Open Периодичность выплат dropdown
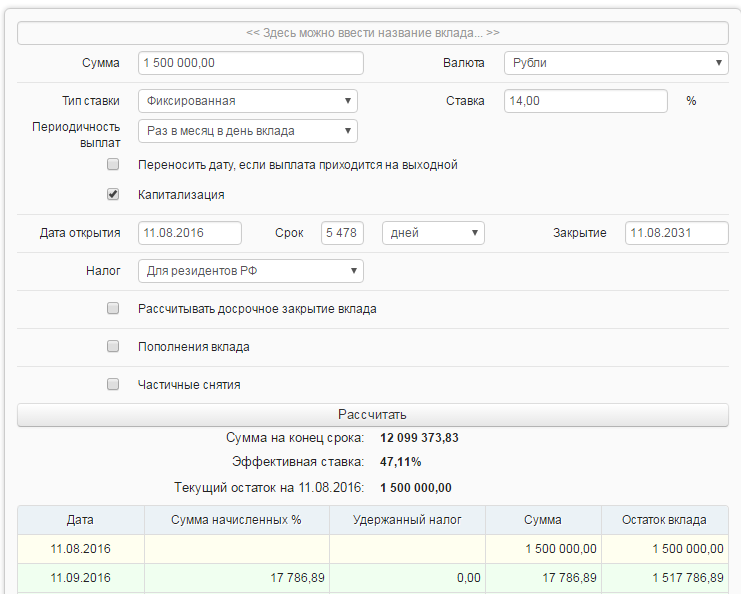Viewport: 741px width, 594px height. tap(247, 131)
